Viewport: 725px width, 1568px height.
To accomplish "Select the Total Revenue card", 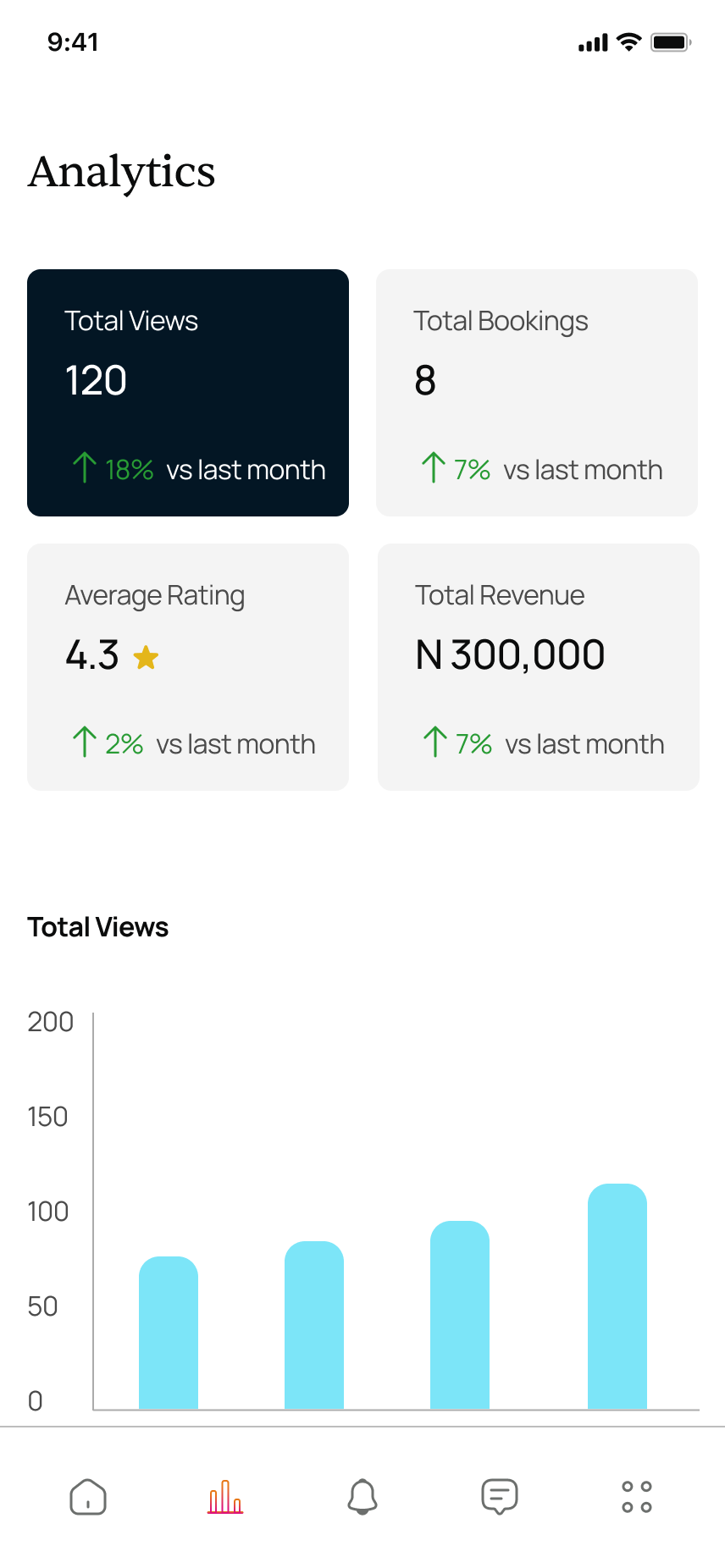I will tap(539, 667).
